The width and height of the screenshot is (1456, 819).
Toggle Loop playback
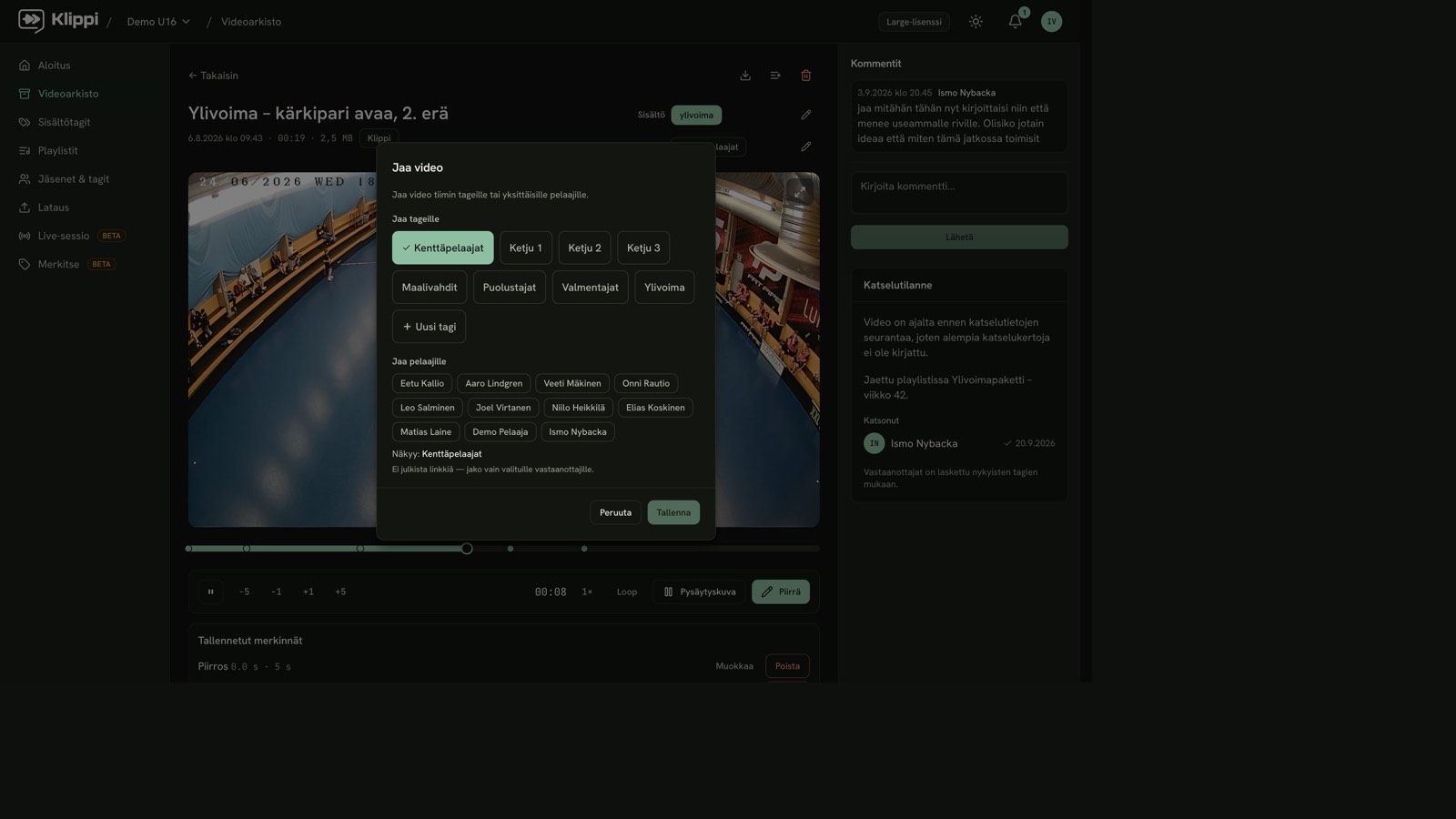(x=627, y=591)
